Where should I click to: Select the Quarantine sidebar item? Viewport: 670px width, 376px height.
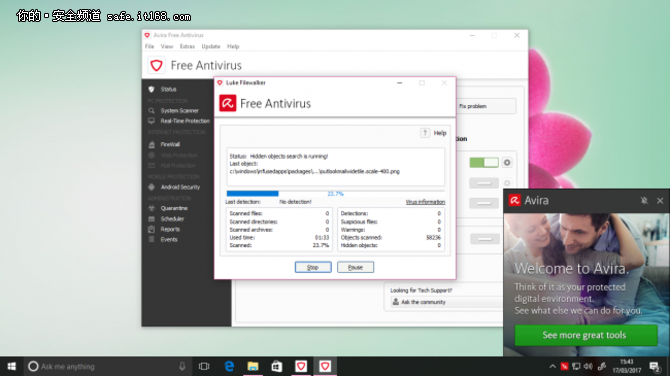(174, 209)
